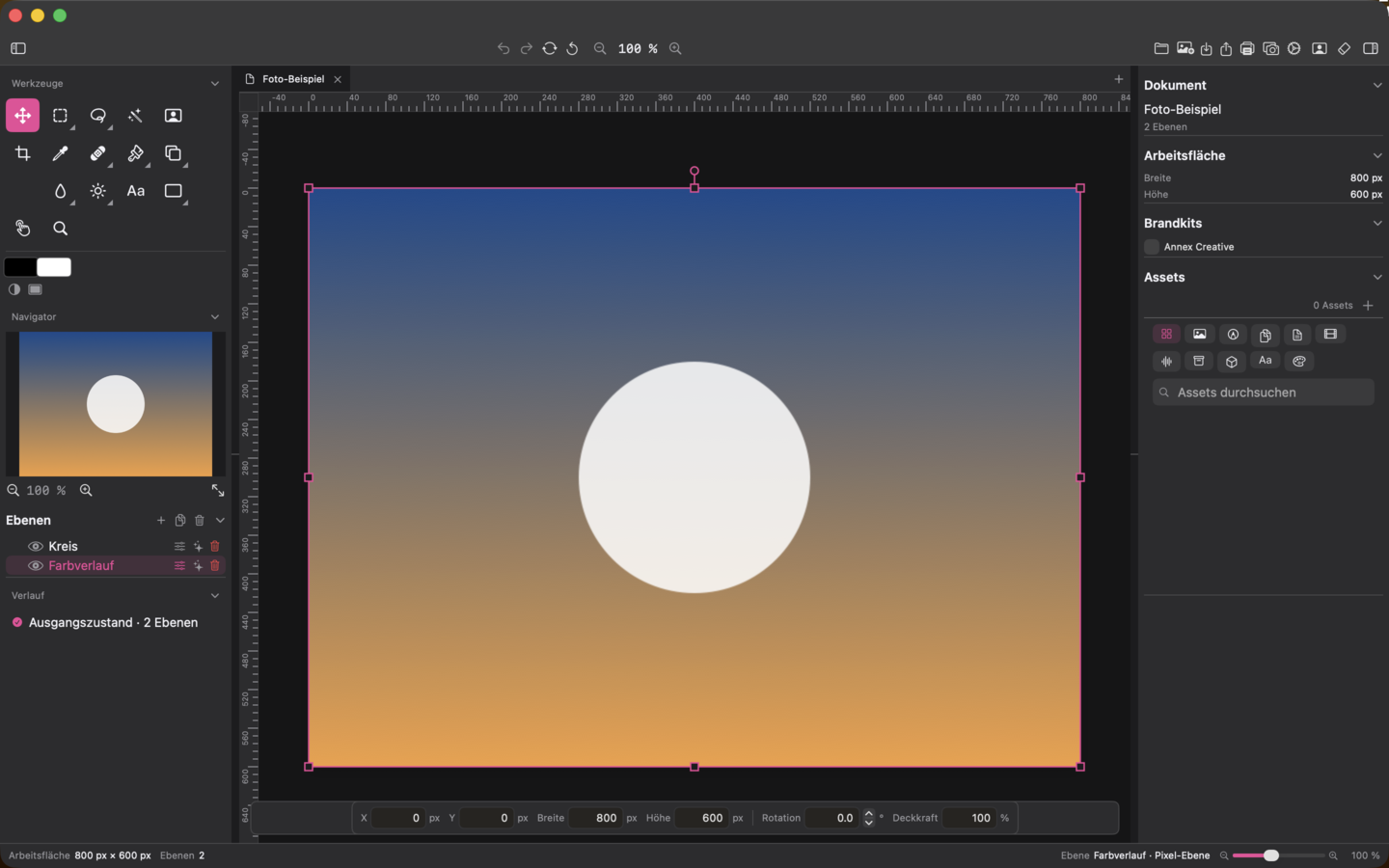Screen dimensions: 1389x868
Task: Show all asset types grid filter
Action: tap(1167, 334)
